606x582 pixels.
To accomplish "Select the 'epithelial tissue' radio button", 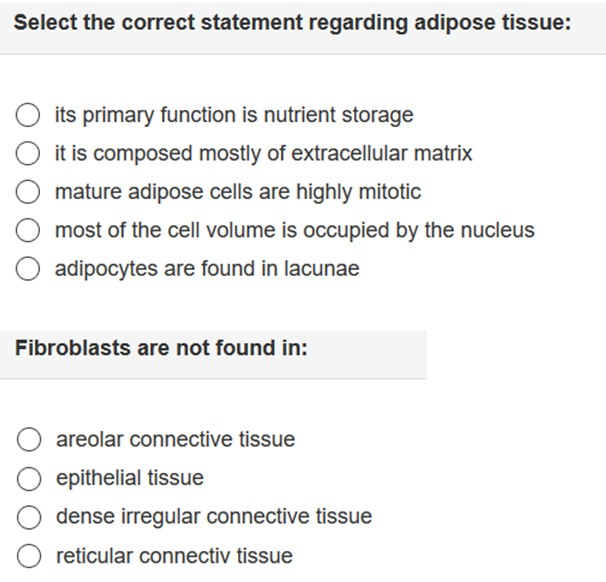I will [x=30, y=478].
